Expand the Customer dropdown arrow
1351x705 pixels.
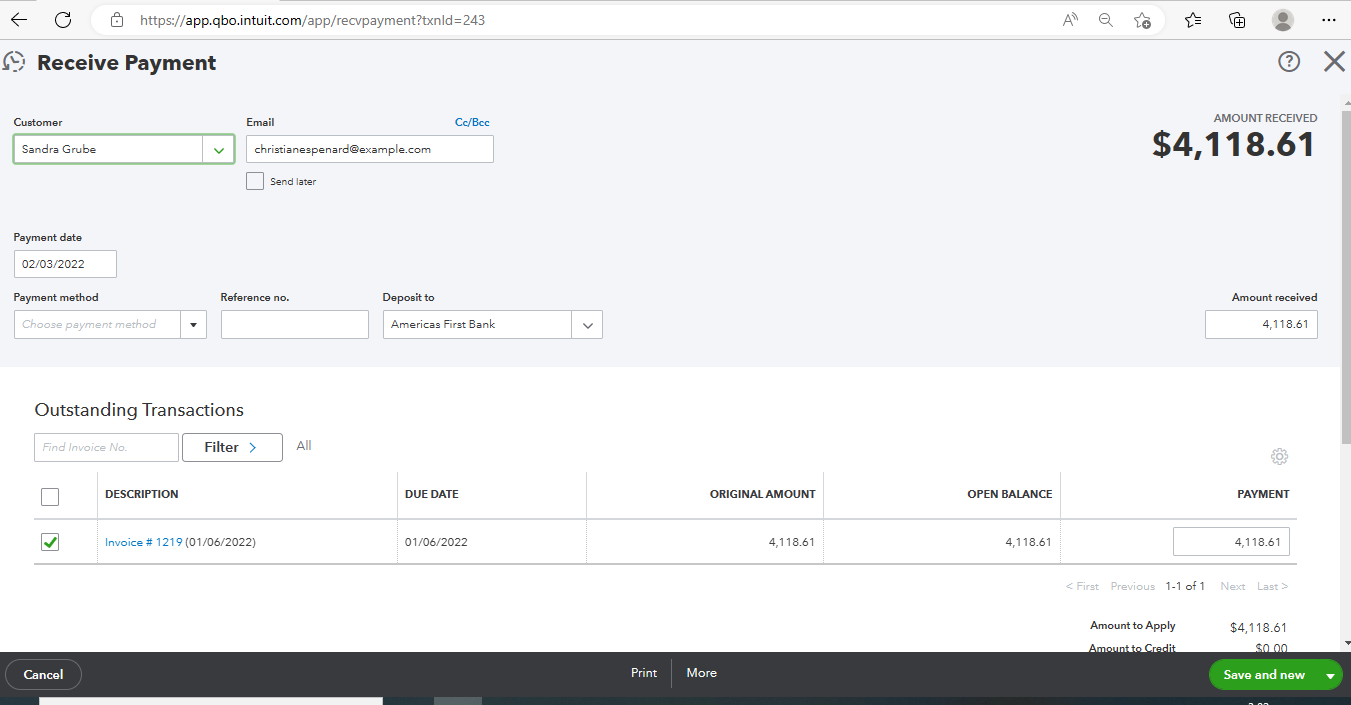tap(218, 149)
